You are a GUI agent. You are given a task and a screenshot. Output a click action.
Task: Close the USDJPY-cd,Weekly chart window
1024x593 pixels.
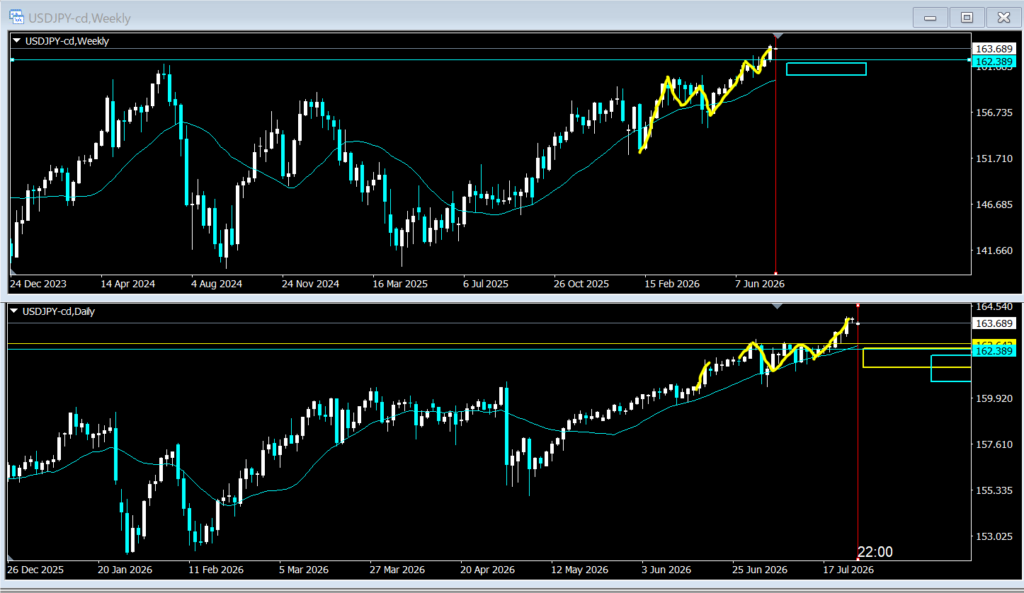tap(1004, 18)
